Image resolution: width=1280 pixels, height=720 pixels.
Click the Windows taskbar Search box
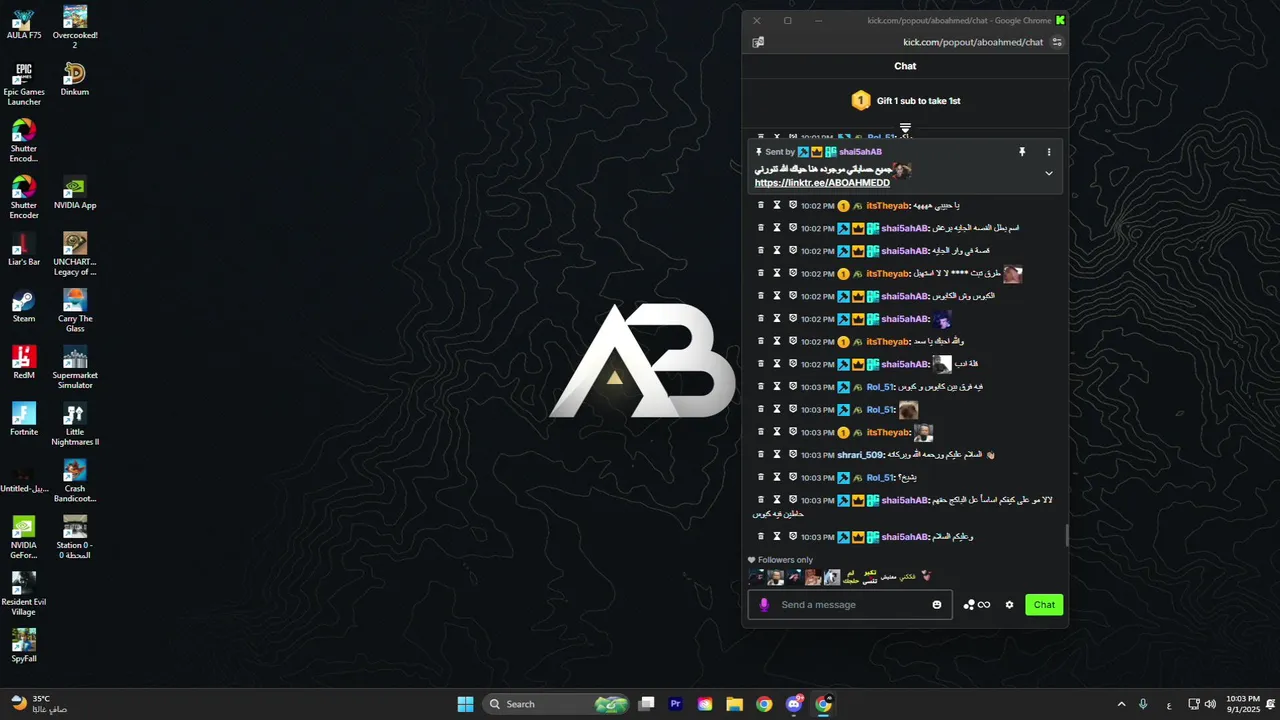tap(557, 704)
